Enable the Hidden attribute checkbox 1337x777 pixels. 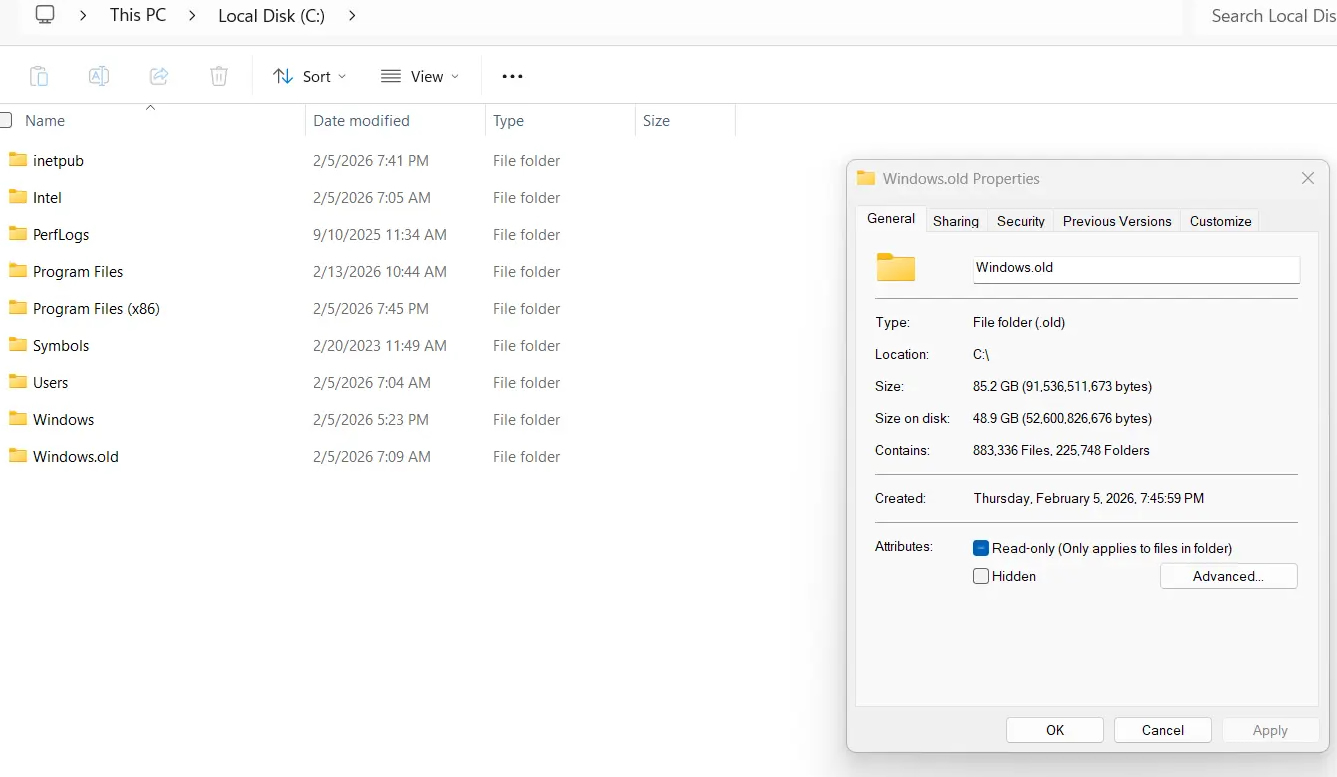(981, 576)
